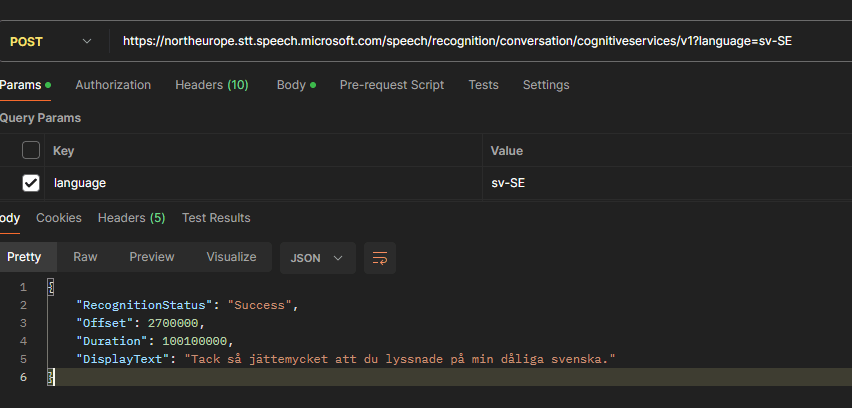This screenshot has width=852, height=408.
Task: Uncheck the language query param checkbox
Action: click(31, 183)
